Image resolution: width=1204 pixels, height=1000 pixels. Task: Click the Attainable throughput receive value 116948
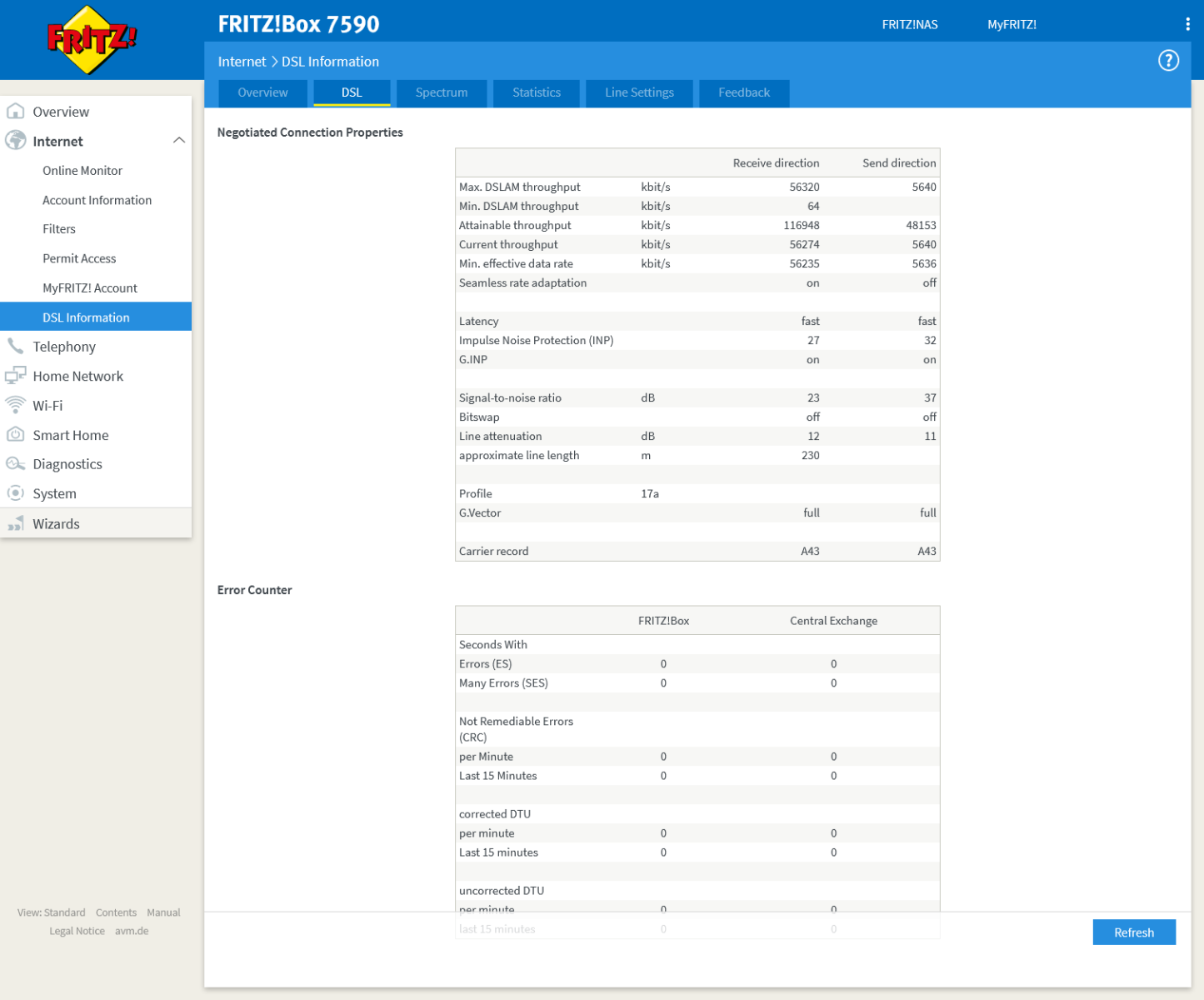(x=802, y=225)
